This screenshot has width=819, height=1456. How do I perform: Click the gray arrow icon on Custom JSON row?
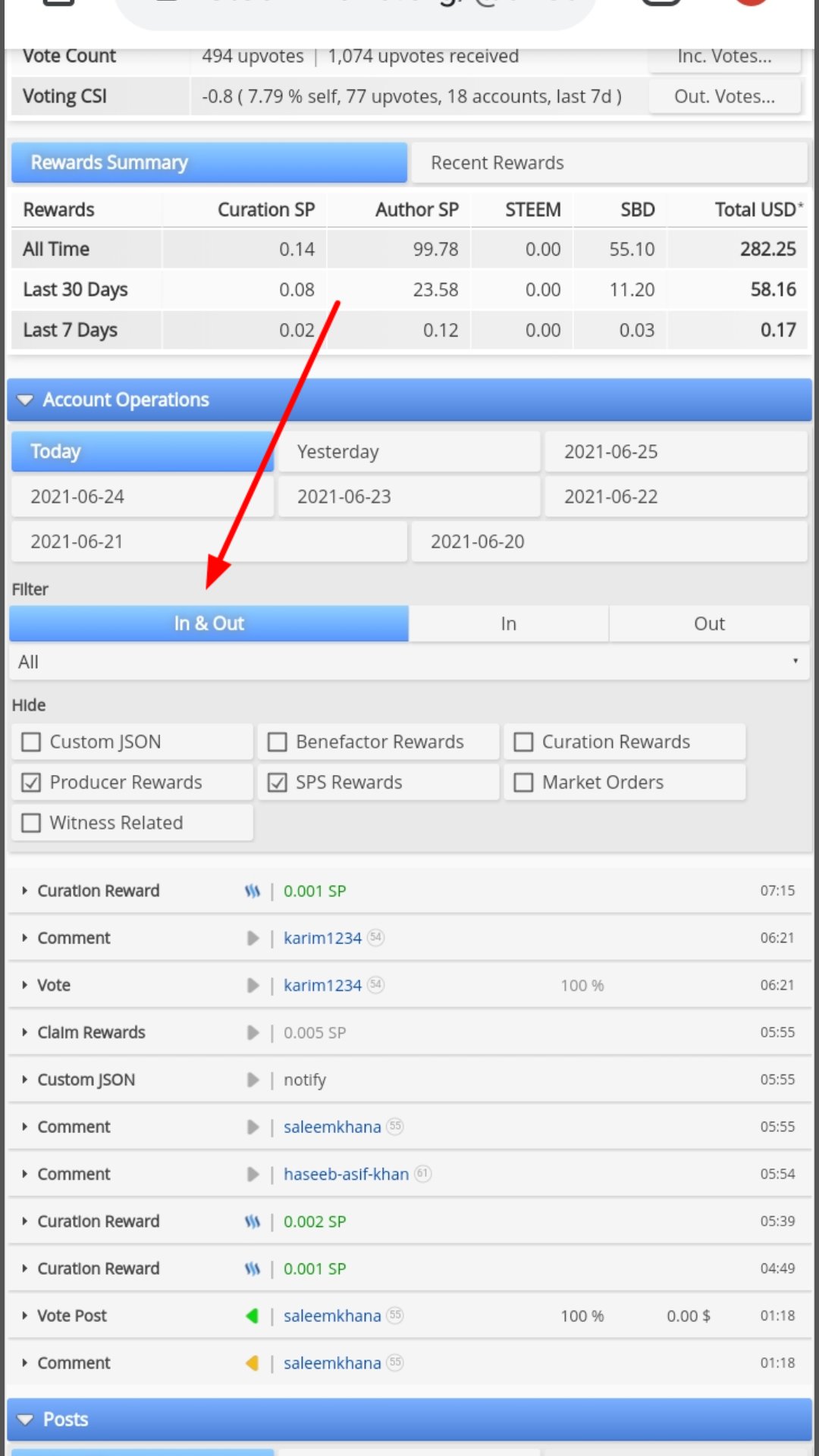click(253, 1080)
